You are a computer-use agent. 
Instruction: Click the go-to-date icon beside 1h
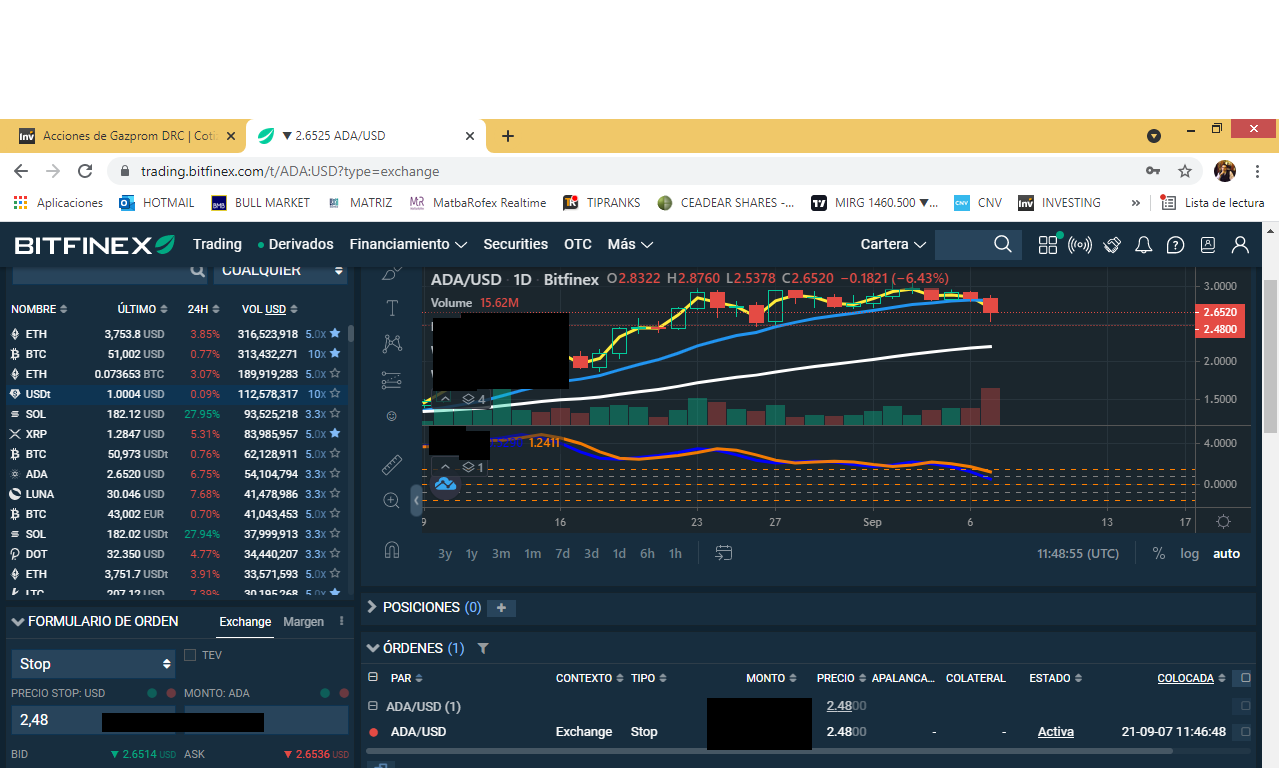click(x=724, y=553)
